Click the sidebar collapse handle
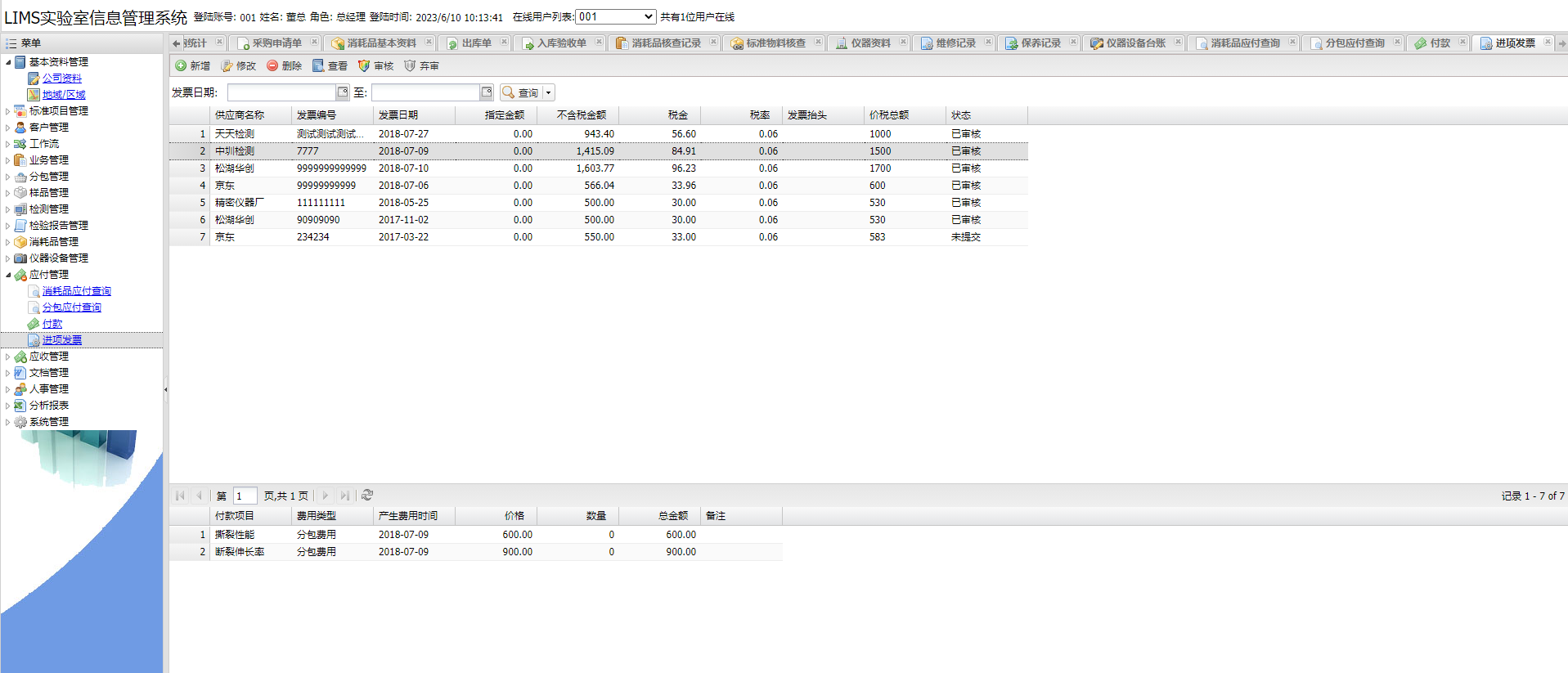 coord(166,389)
